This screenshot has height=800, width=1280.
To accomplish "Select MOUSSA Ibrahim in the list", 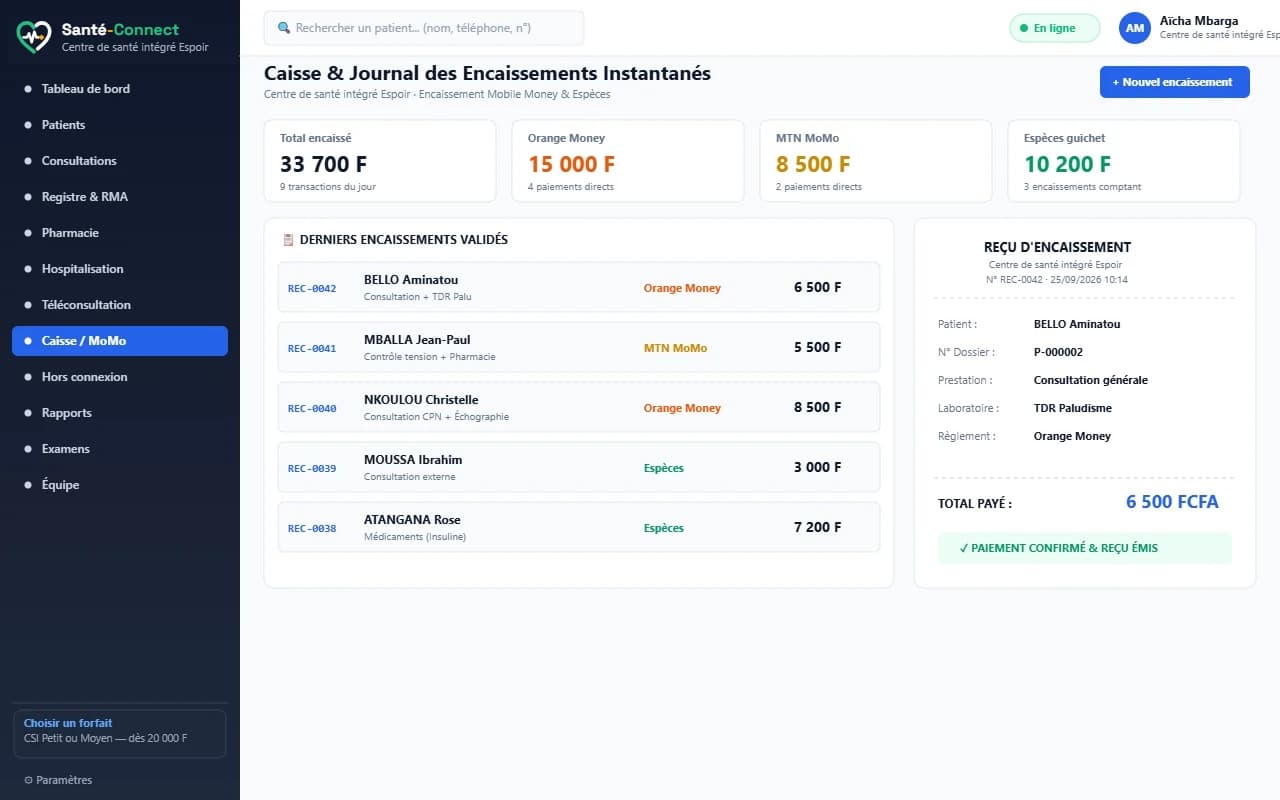I will (413, 460).
